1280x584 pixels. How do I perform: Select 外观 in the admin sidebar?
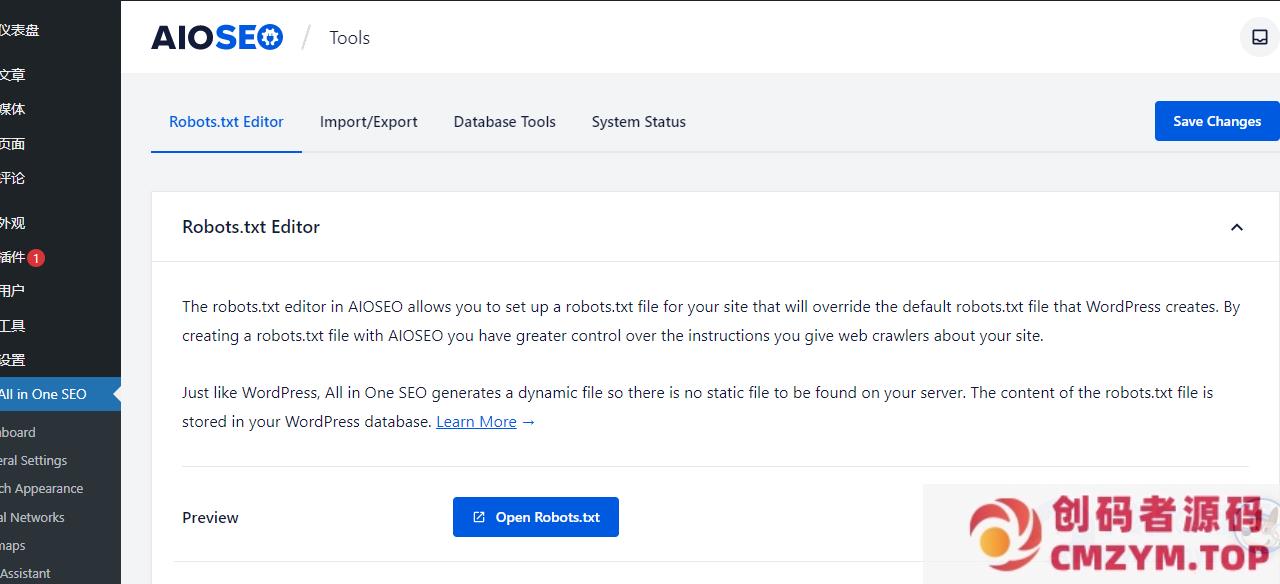point(14,223)
